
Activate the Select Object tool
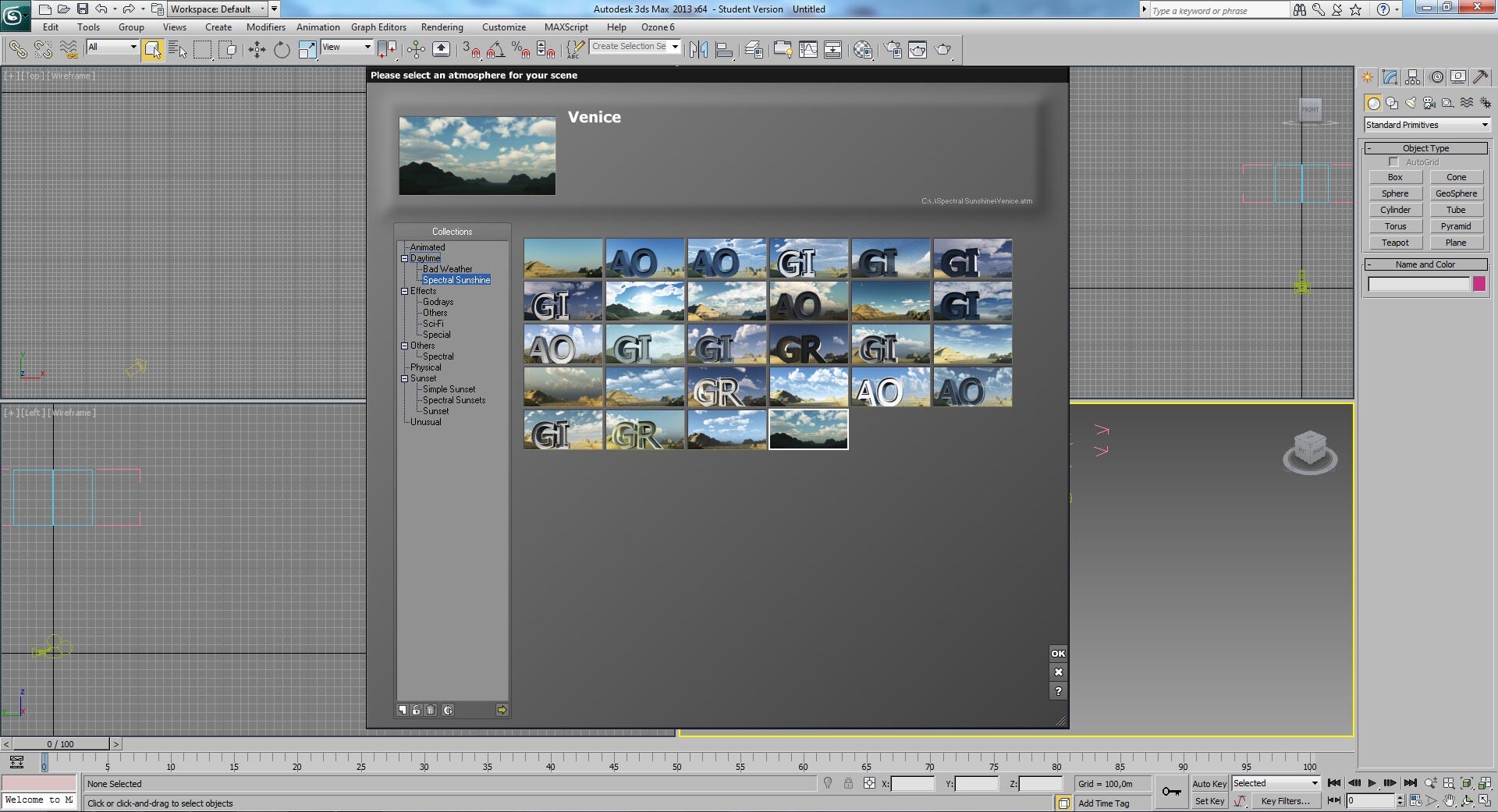[x=153, y=50]
